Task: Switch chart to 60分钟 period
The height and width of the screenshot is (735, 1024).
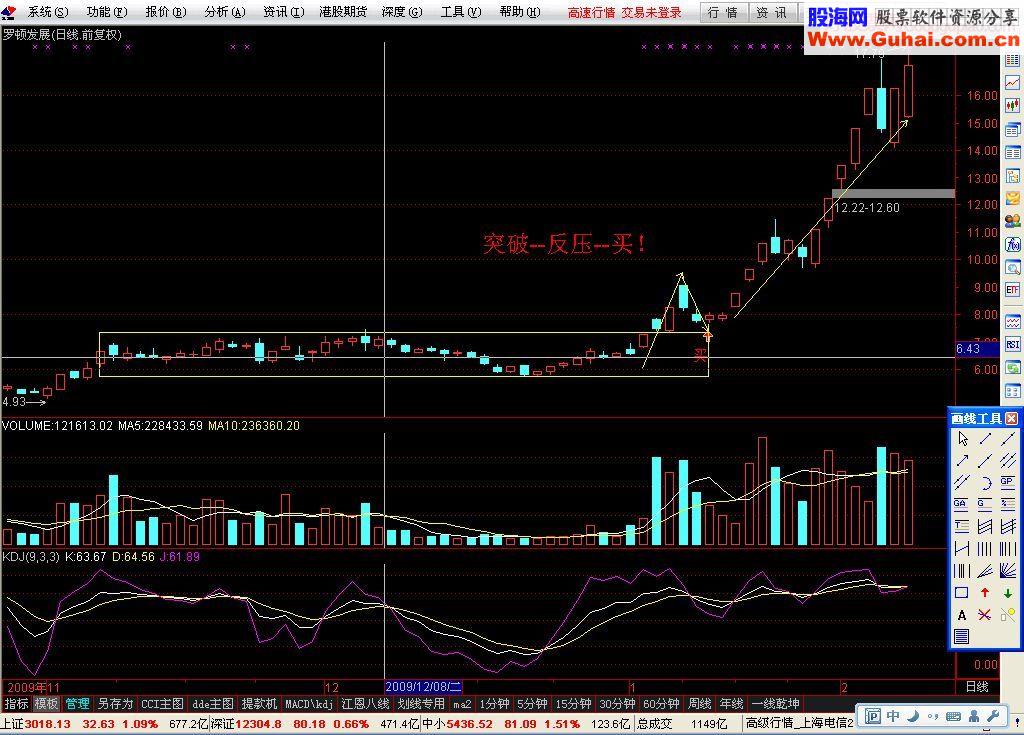Action: pos(660,704)
